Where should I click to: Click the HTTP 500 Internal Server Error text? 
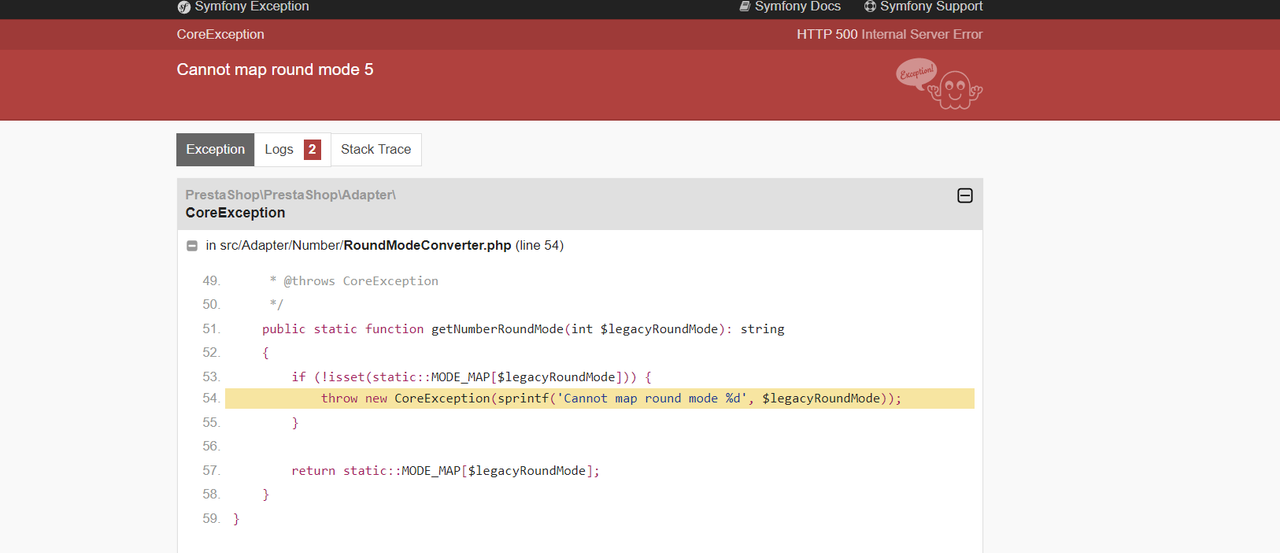click(x=890, y=34)
